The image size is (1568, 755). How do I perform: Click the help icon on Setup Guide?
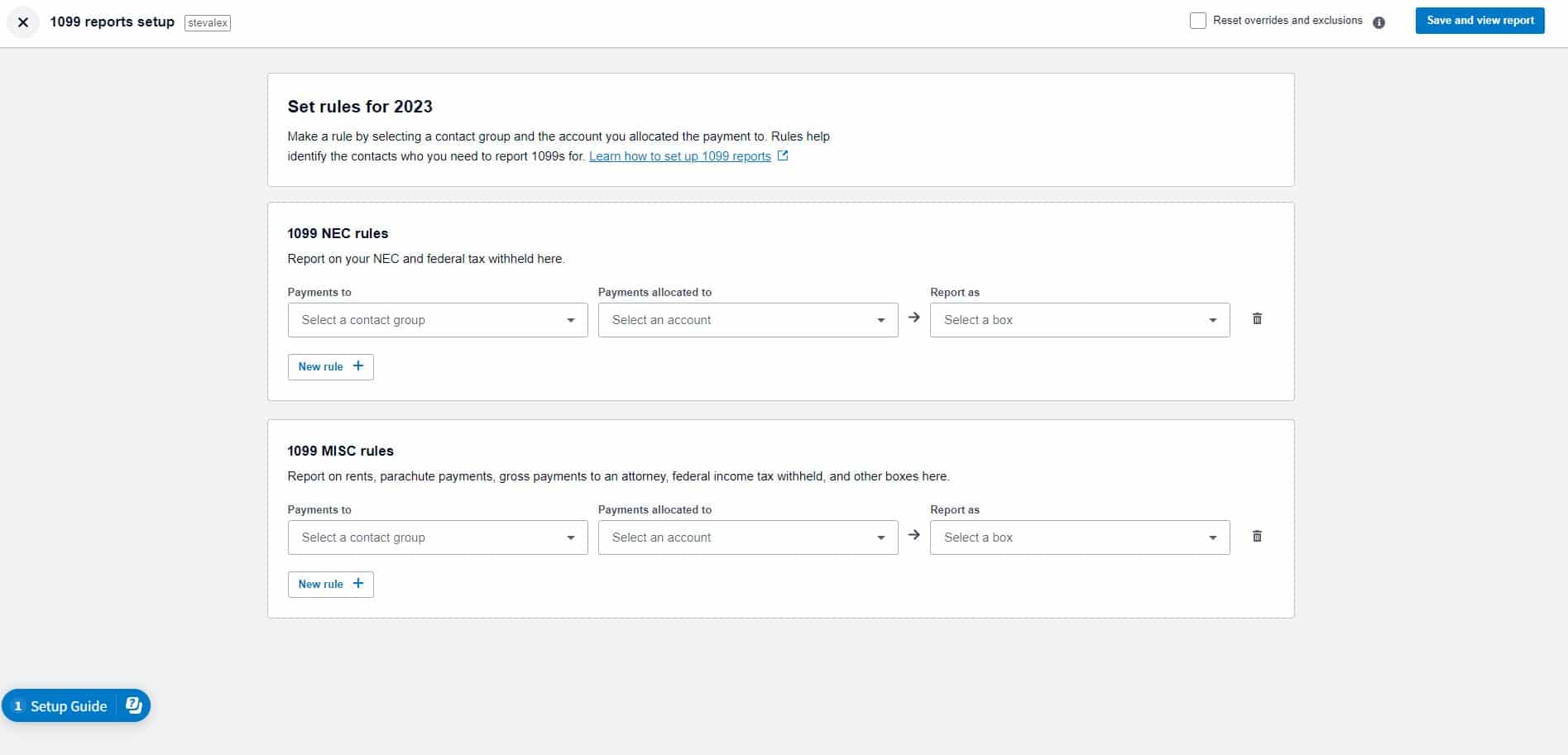134,705
